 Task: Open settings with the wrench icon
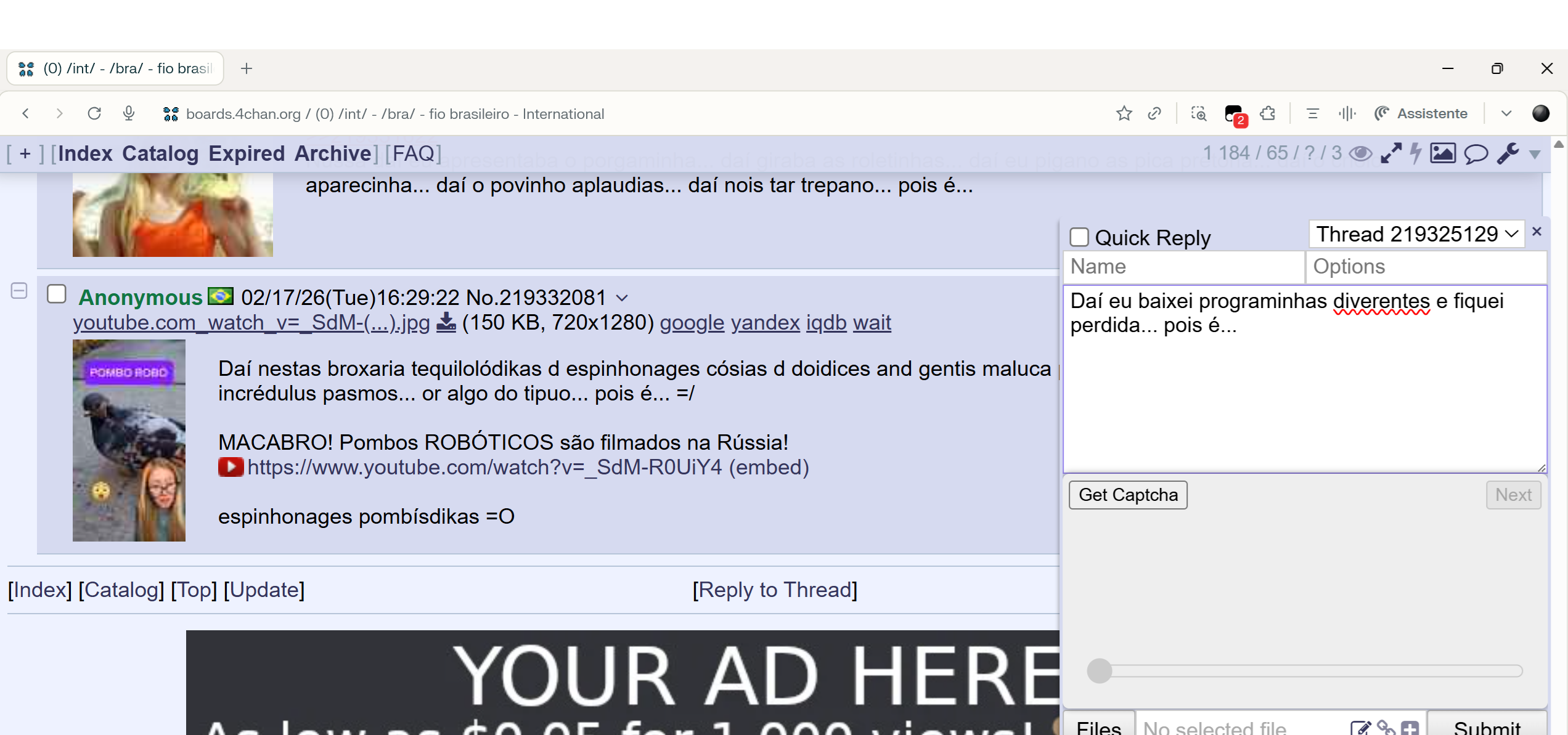tap(1508, 153)
